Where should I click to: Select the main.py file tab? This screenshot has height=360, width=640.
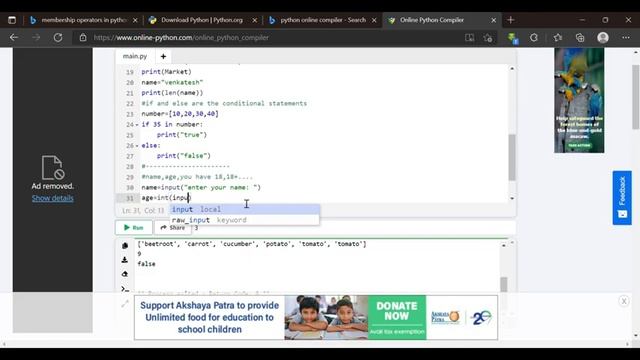pos(135,56)
